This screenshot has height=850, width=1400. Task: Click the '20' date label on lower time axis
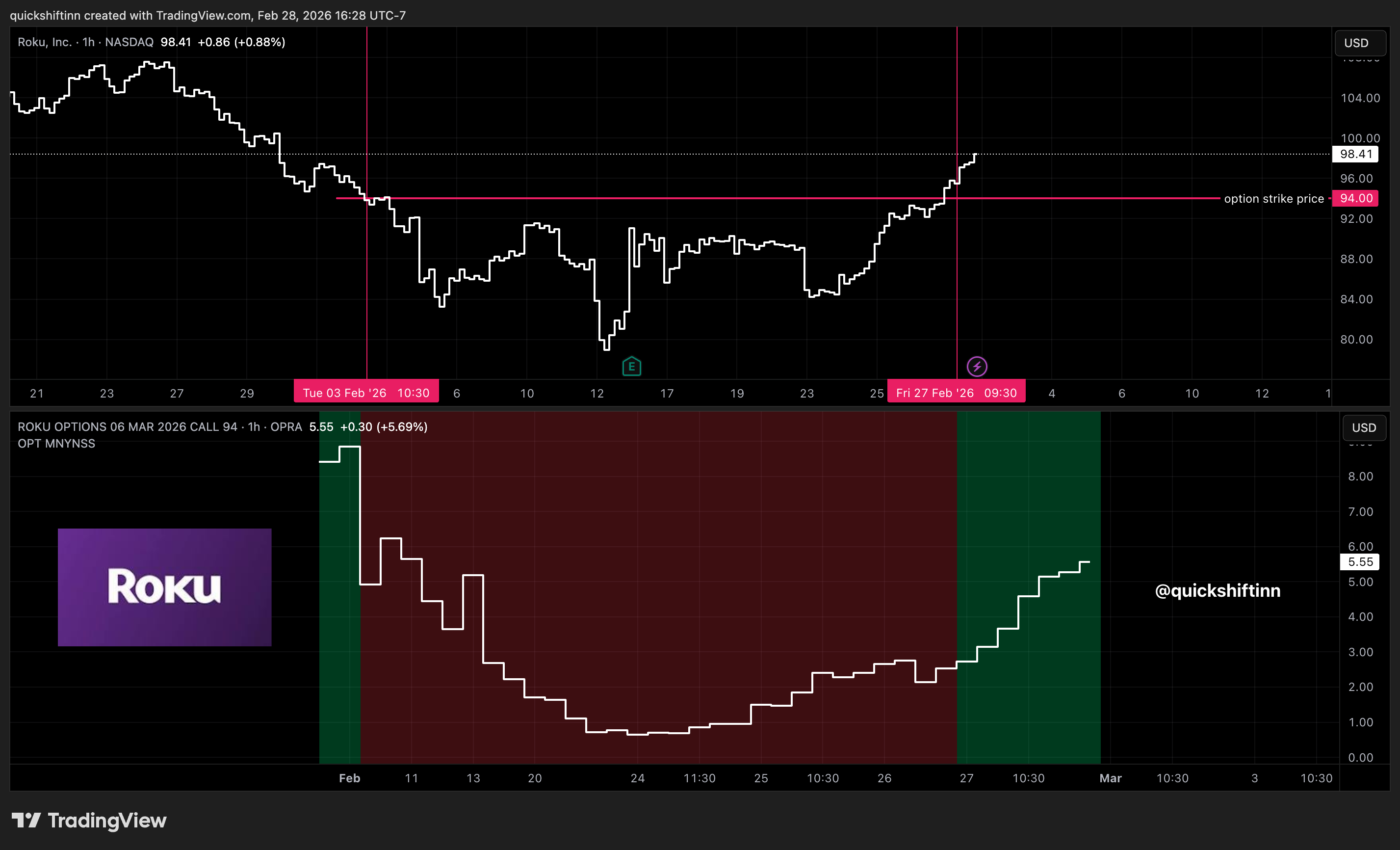535,778
